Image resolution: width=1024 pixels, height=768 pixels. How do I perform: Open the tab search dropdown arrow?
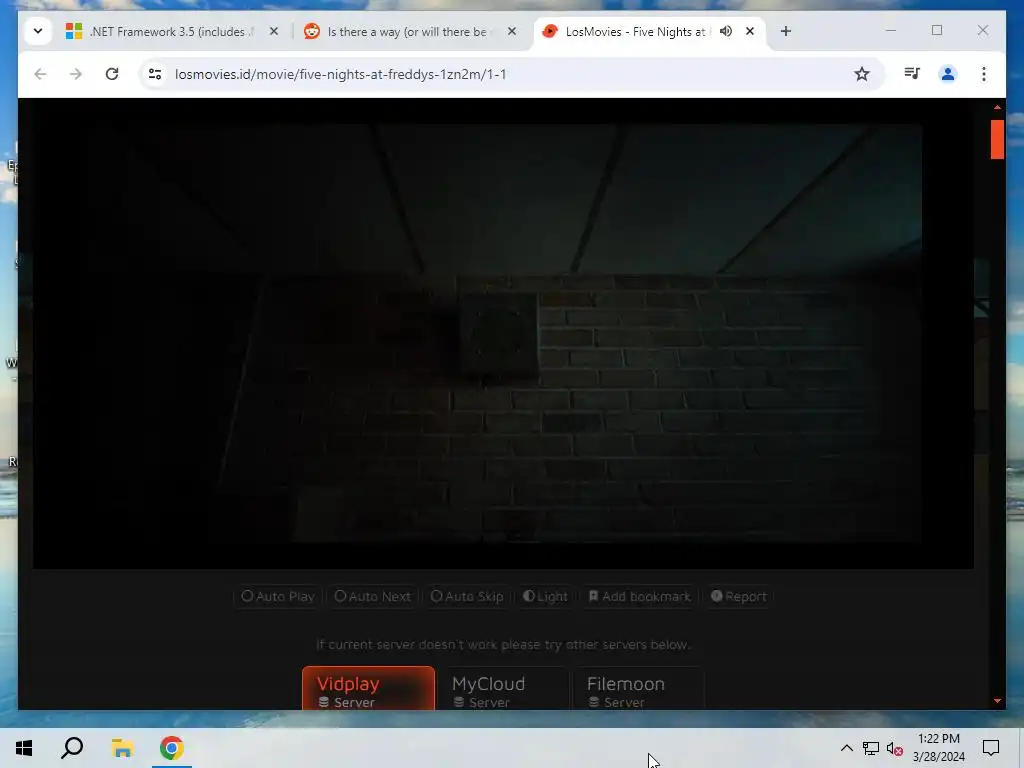[38, 31]
